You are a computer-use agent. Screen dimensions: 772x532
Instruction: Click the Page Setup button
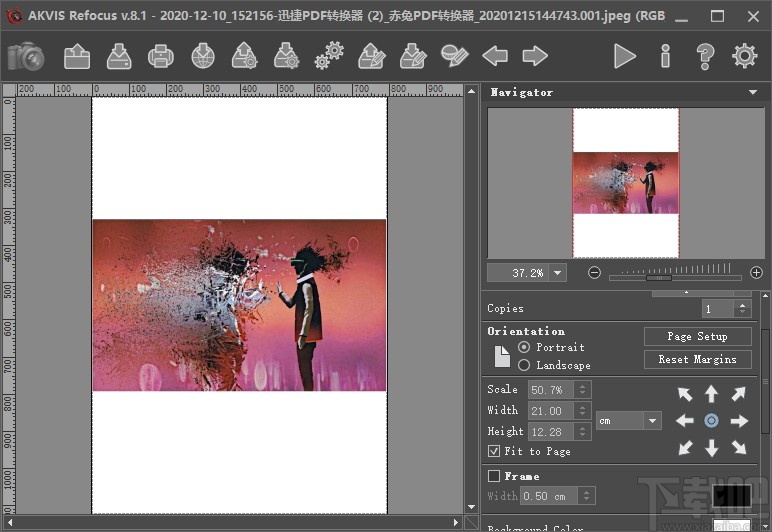(697, 337)
